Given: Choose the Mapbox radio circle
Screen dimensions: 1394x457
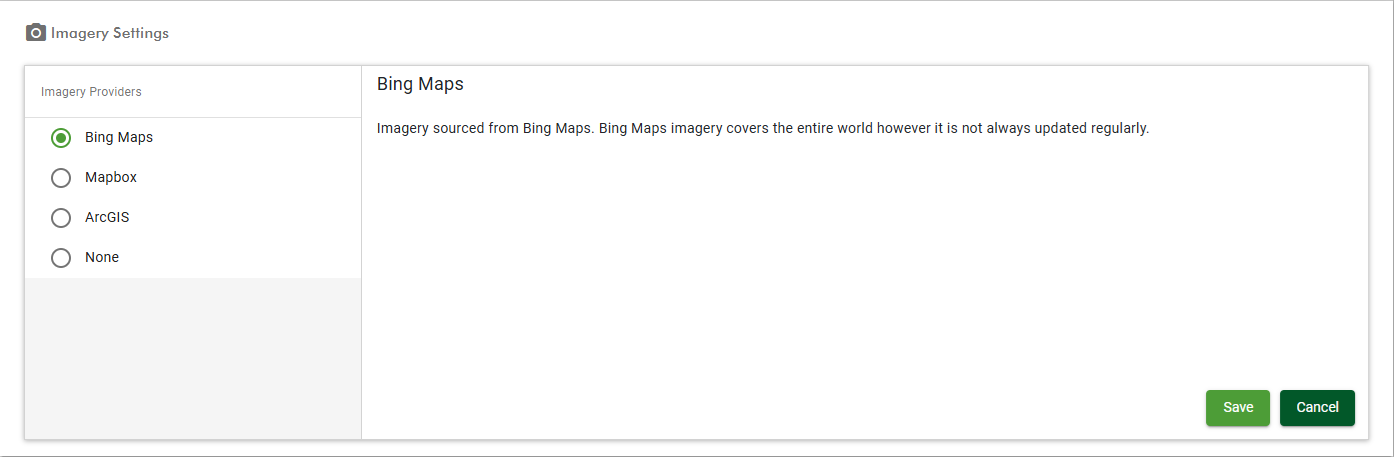Looking at the screenshot, I should 61,177.
